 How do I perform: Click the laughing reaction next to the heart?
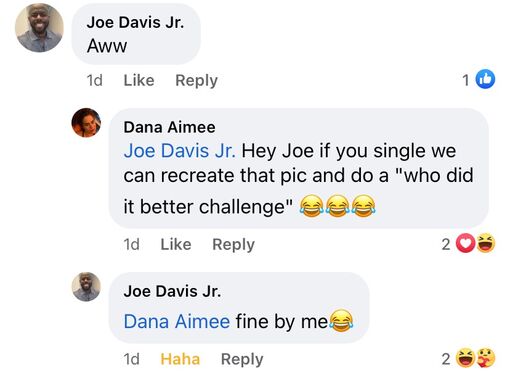(485, 243)
